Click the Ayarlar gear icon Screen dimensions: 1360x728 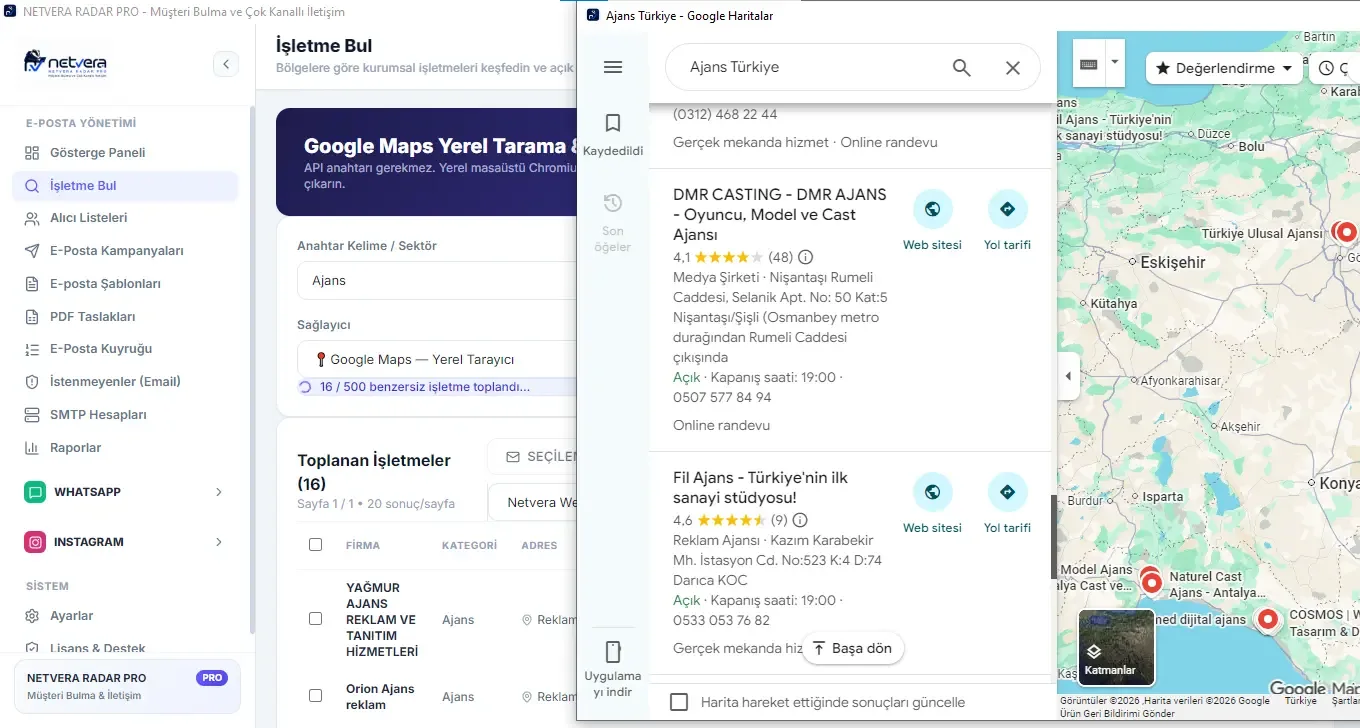[31, 616]
